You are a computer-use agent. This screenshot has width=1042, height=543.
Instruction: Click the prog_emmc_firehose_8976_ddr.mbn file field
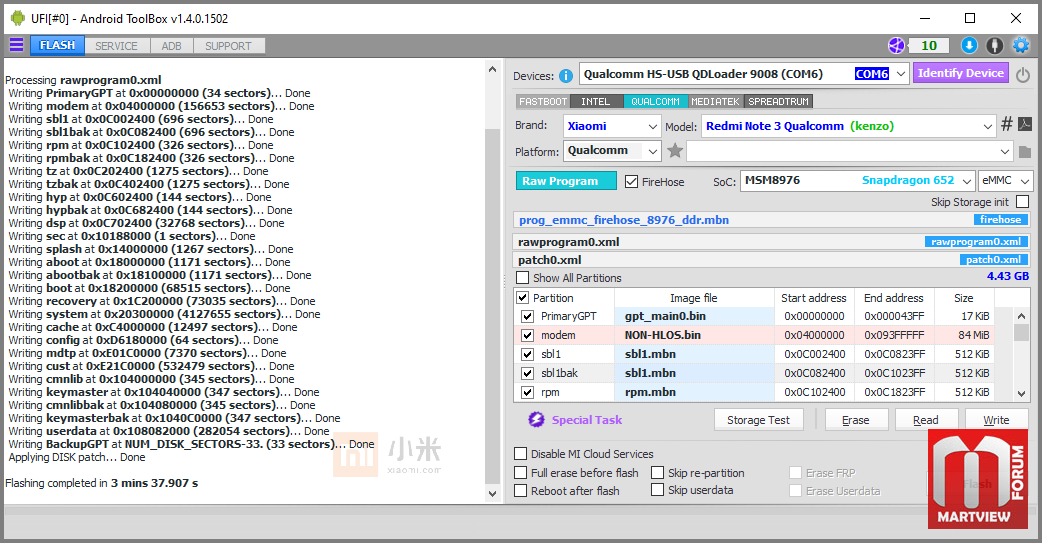[x=772, y=220]
